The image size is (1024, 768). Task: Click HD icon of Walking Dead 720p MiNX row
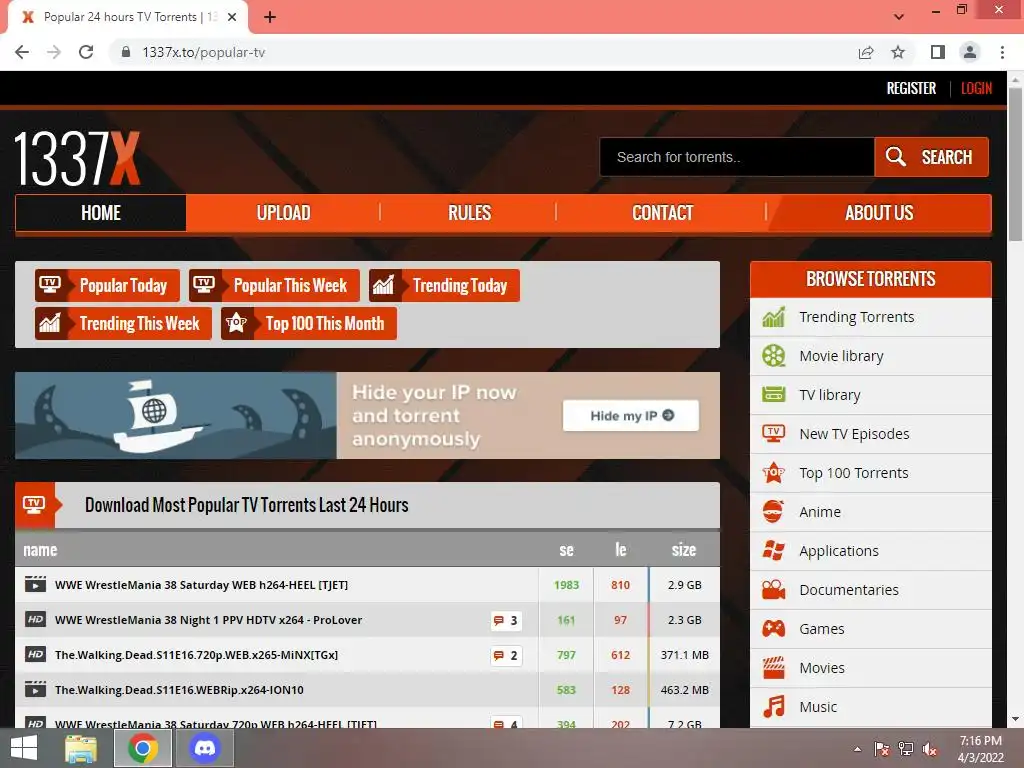point(35,654)
